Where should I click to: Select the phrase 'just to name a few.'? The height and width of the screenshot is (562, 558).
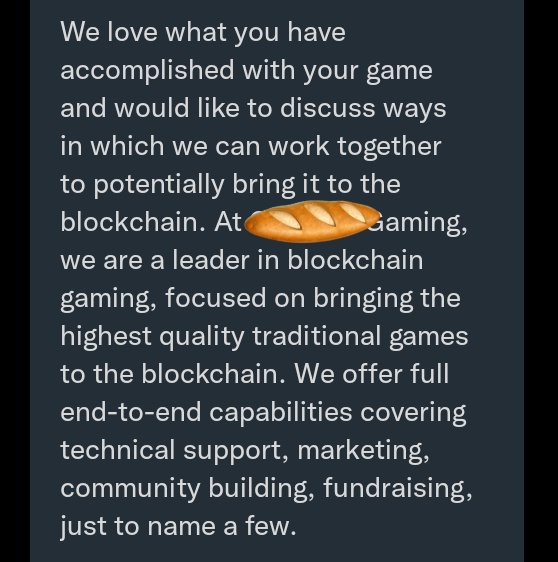178,527
